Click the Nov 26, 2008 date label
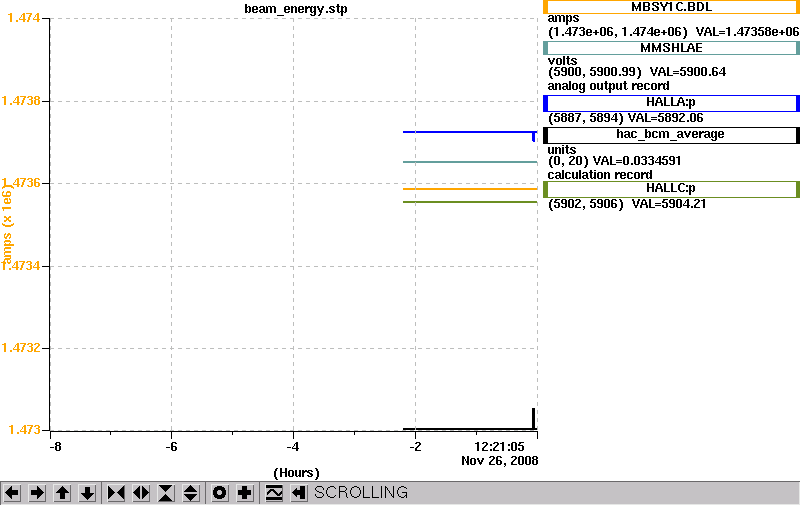This screenshot has width=800, height=505. (499, 461)
